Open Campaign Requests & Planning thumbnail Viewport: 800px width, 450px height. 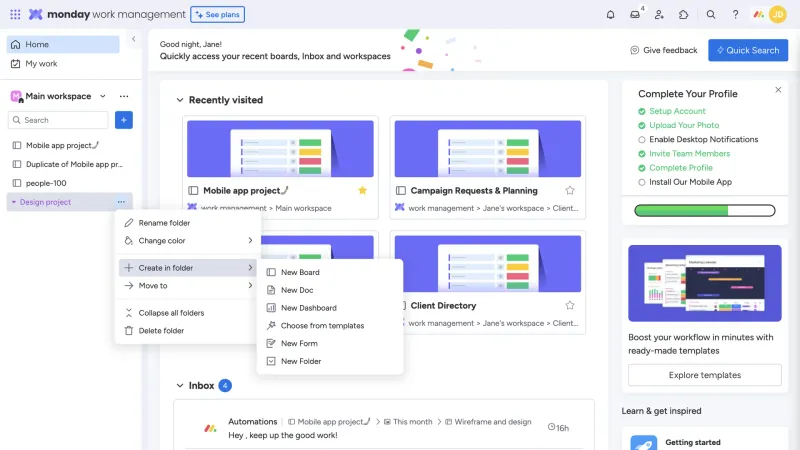click(488, 149)
